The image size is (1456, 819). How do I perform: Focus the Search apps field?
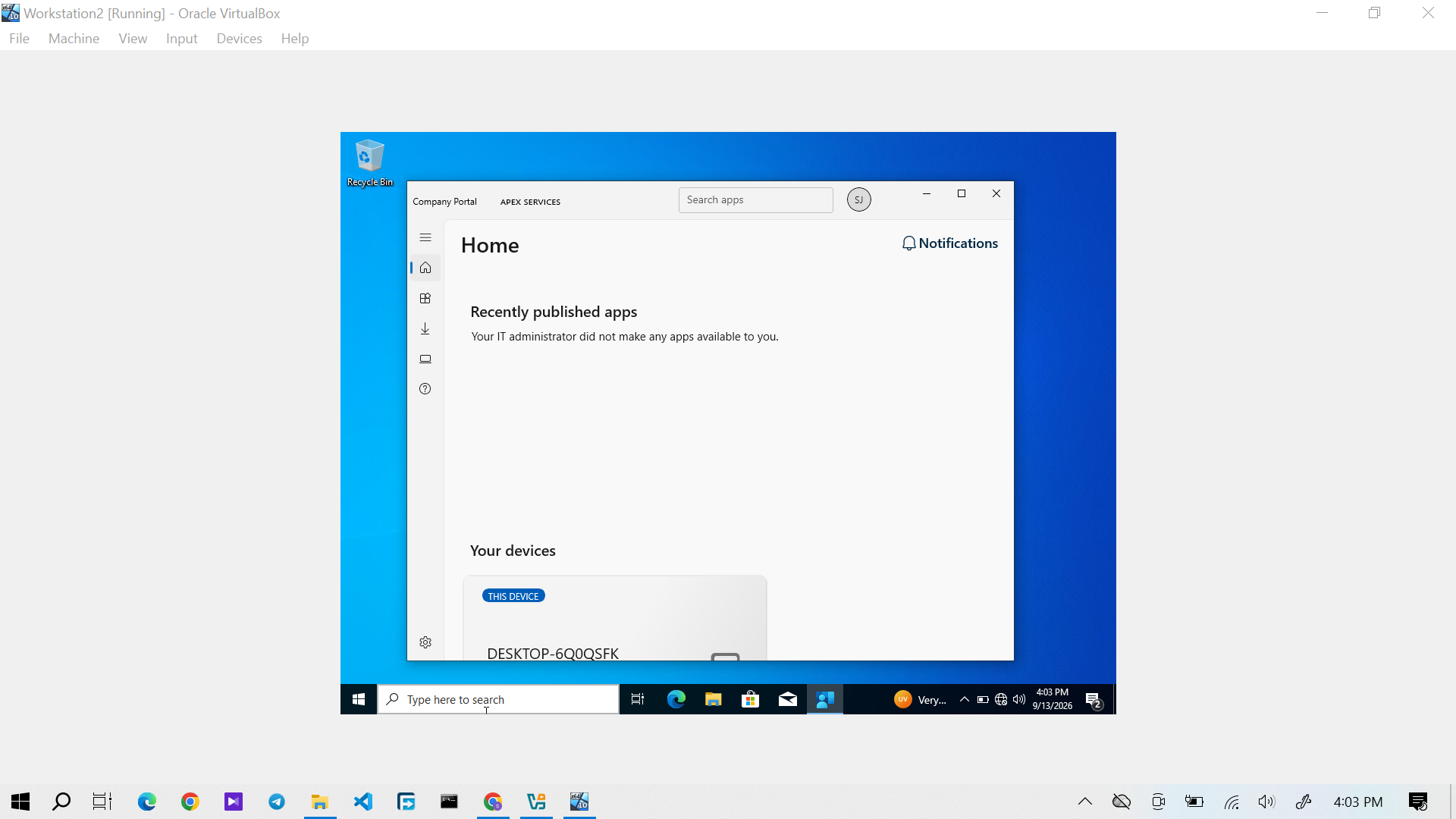coord(755,199)
